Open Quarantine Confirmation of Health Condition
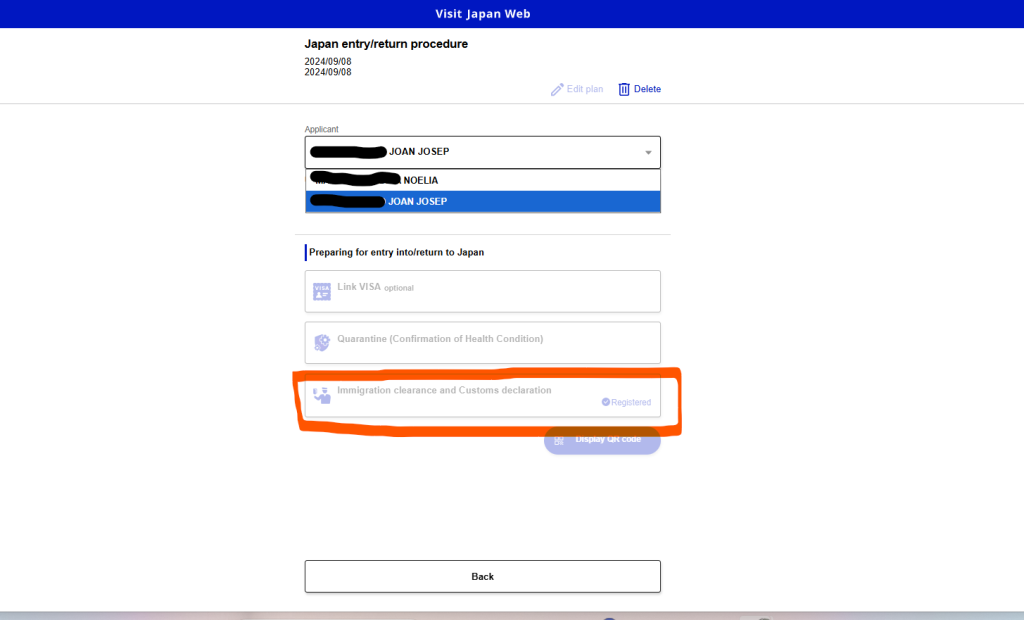Viewport: 1024px width, 620px height. click(483, 342)
